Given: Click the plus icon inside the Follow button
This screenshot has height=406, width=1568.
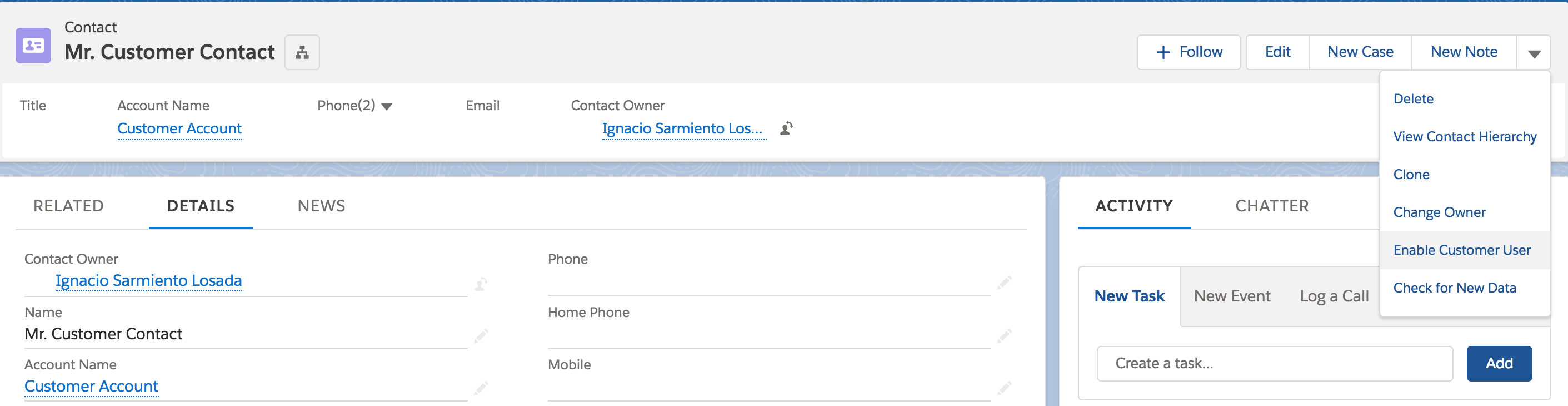Looking at the screenshot, I should pos(1162,52).
